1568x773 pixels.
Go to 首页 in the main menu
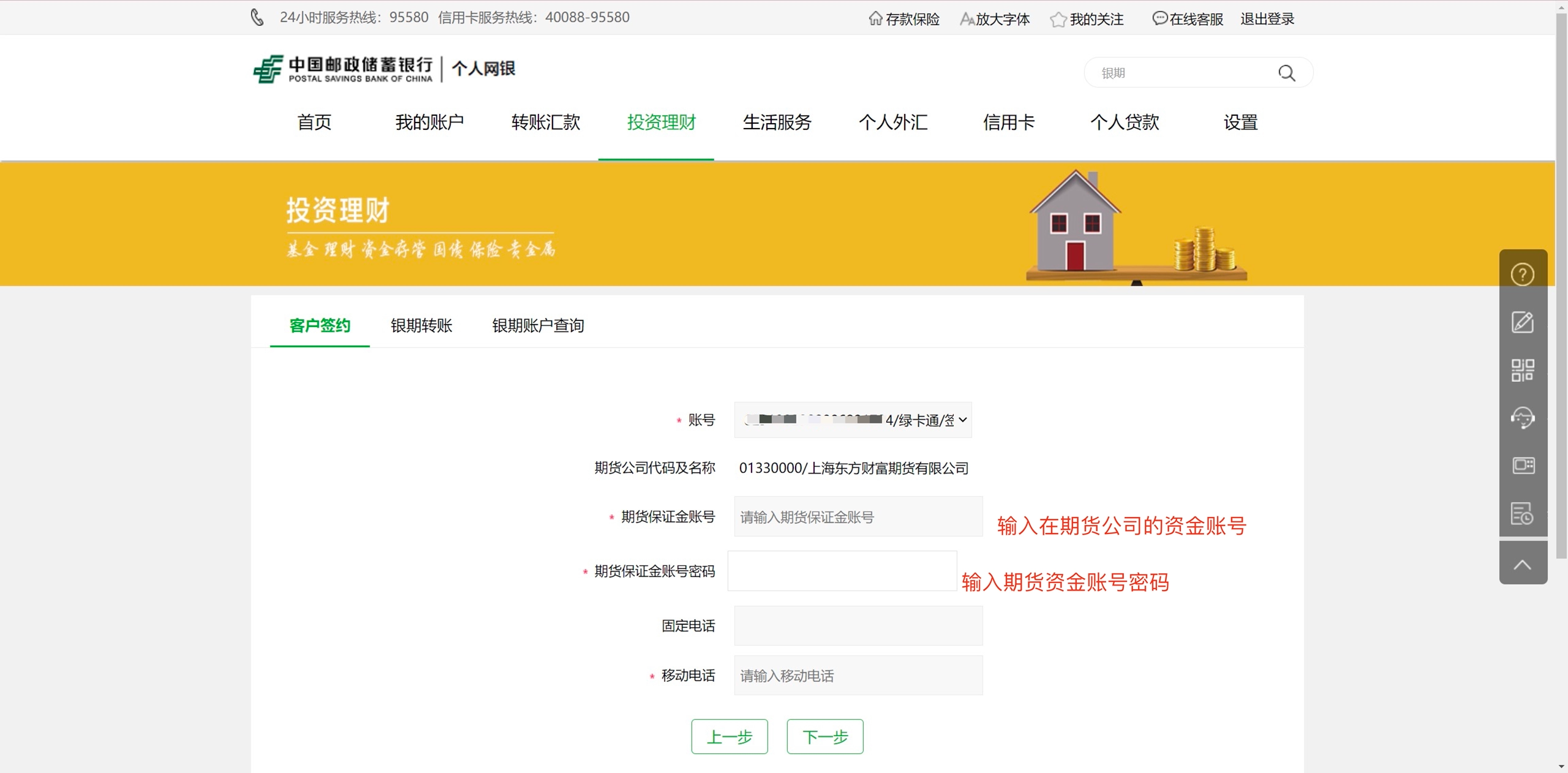[x=314, y=123]
